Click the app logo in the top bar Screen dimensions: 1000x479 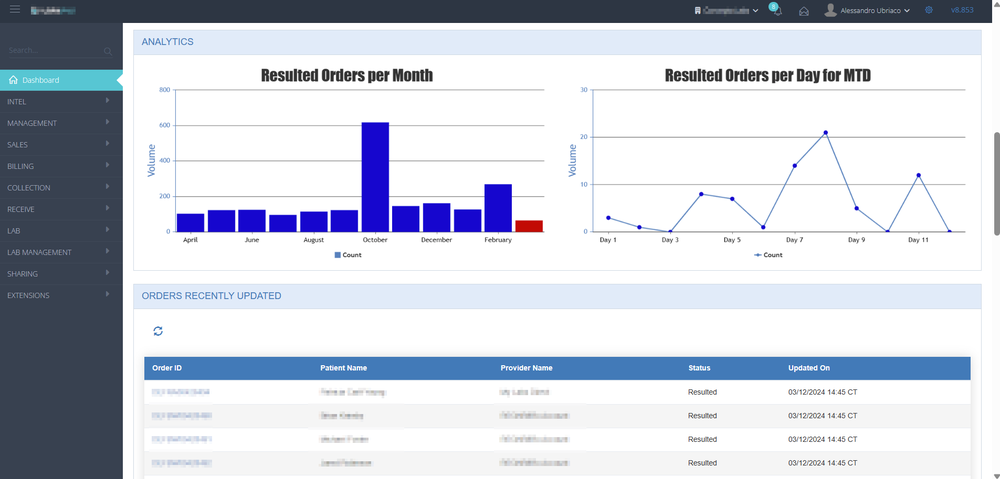[x=53, y=10]
